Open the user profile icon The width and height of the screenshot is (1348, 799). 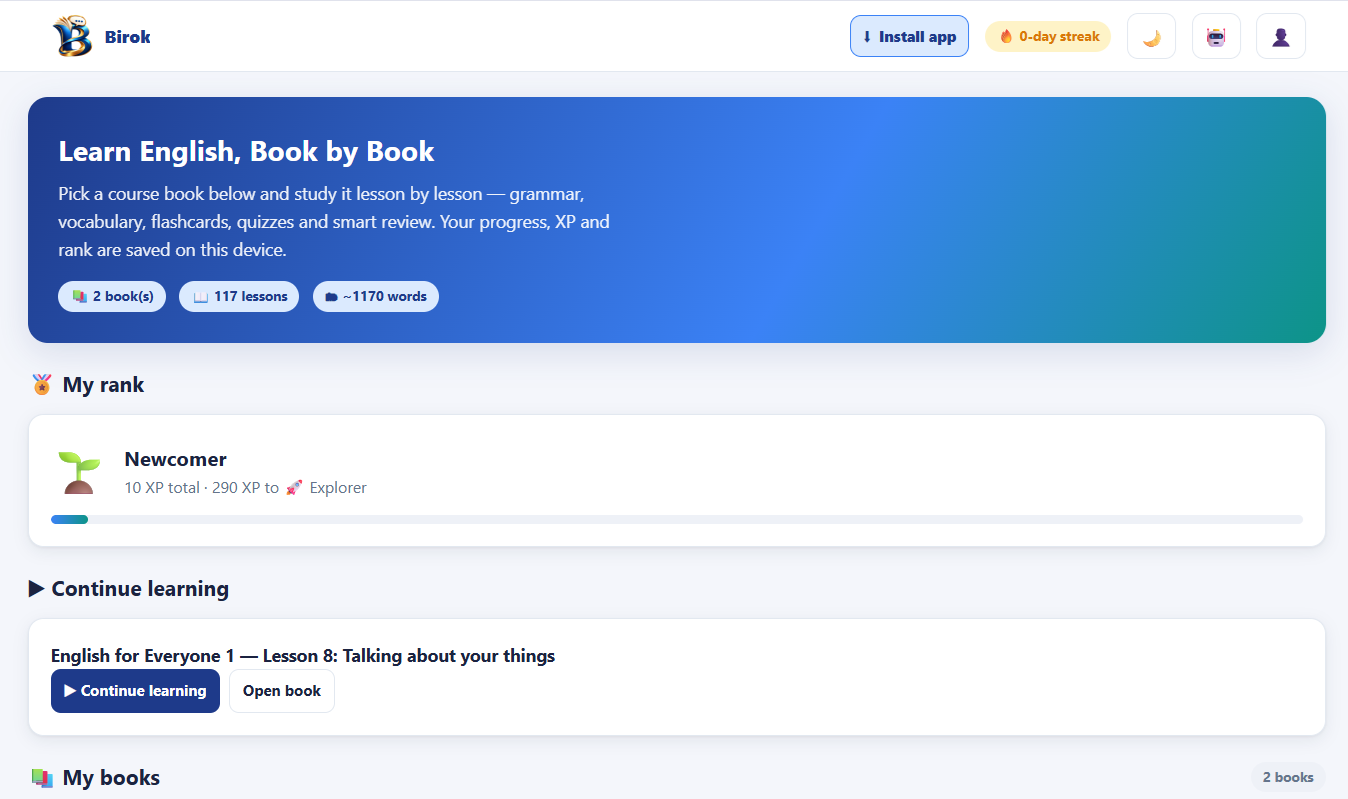(1281, 37)
